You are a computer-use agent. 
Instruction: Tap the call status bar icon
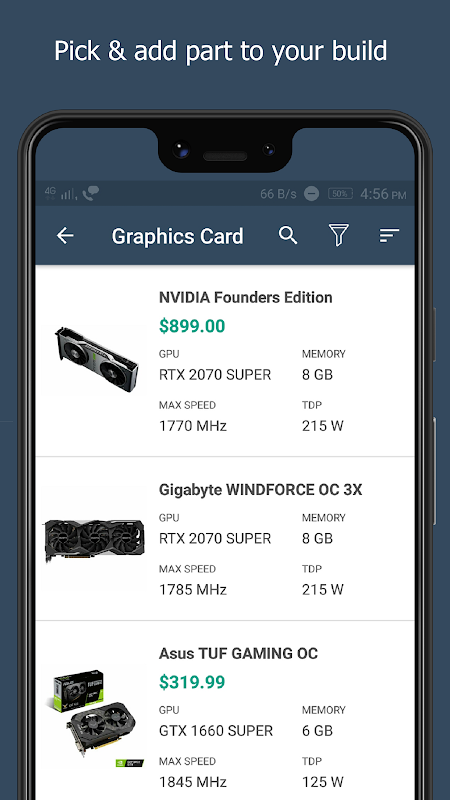91,193
